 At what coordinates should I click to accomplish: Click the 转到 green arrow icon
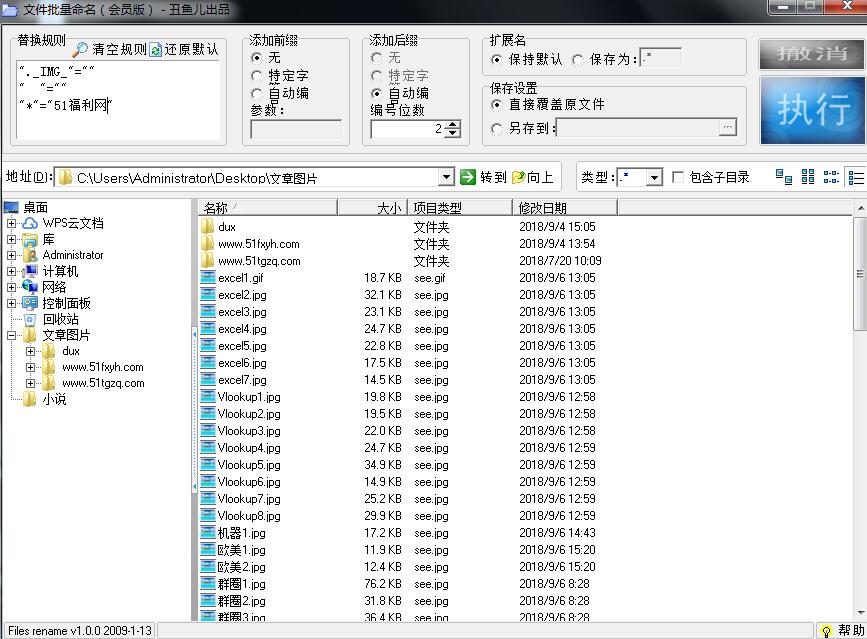[x=468, y=177]
